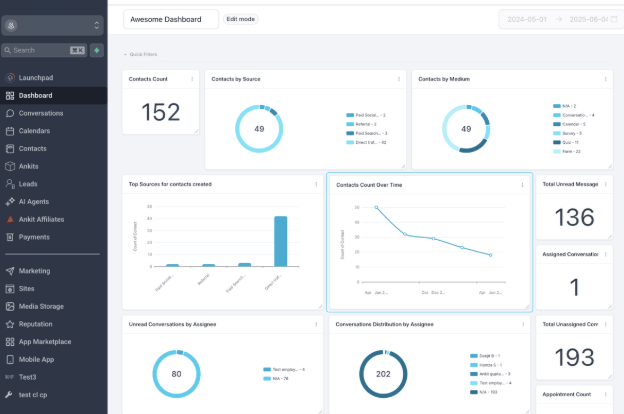624x414 pixels.
Task: Open Contacts Count Over Time options menu
Action: point(522,185)
